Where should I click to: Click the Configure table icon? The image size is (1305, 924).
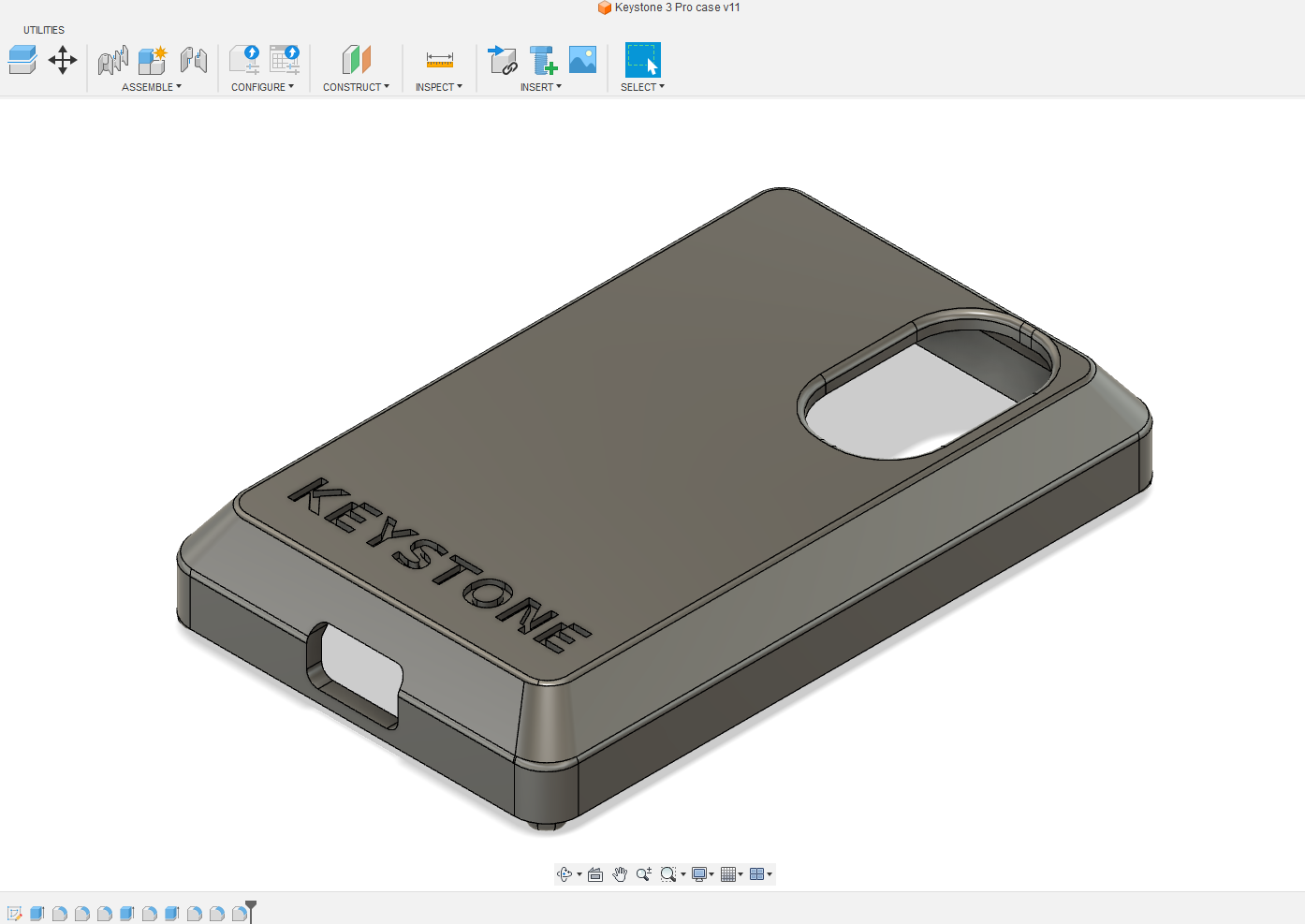pos(285,60)
